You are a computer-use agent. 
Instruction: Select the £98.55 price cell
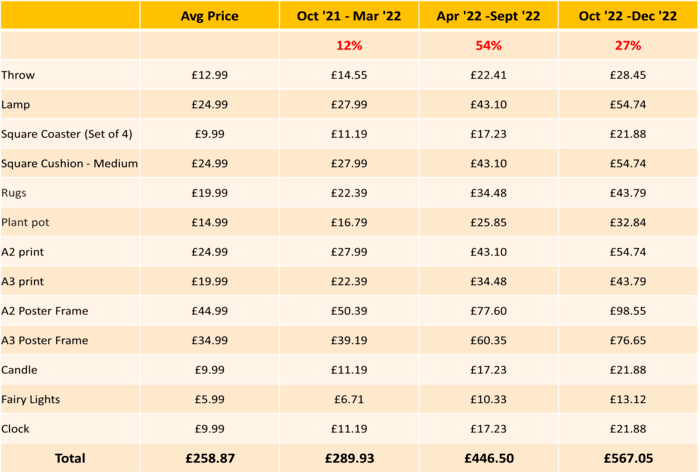click(x=628, y=311)
